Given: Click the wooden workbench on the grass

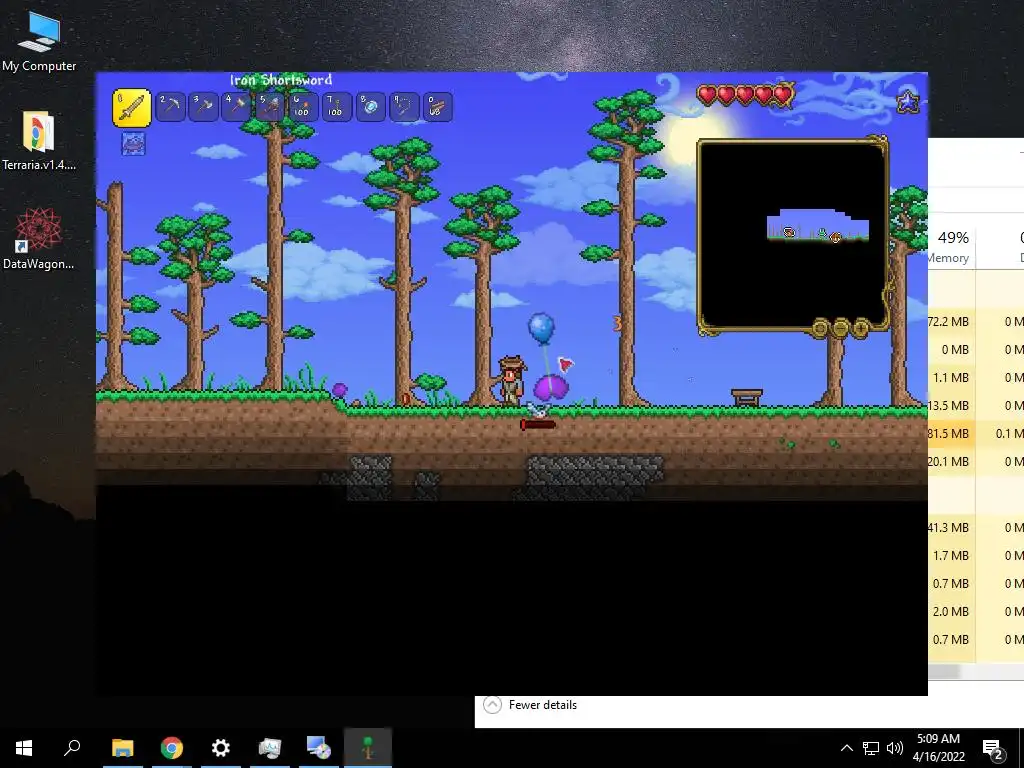Looking at the screenshot, I should 747,397.
